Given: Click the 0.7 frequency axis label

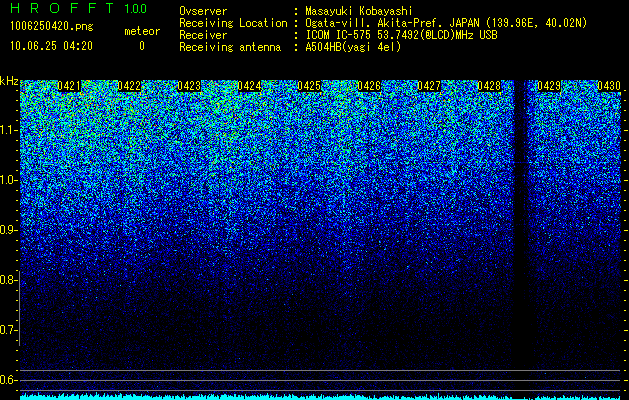Looking at the screenshot, I should pos(8,330).
